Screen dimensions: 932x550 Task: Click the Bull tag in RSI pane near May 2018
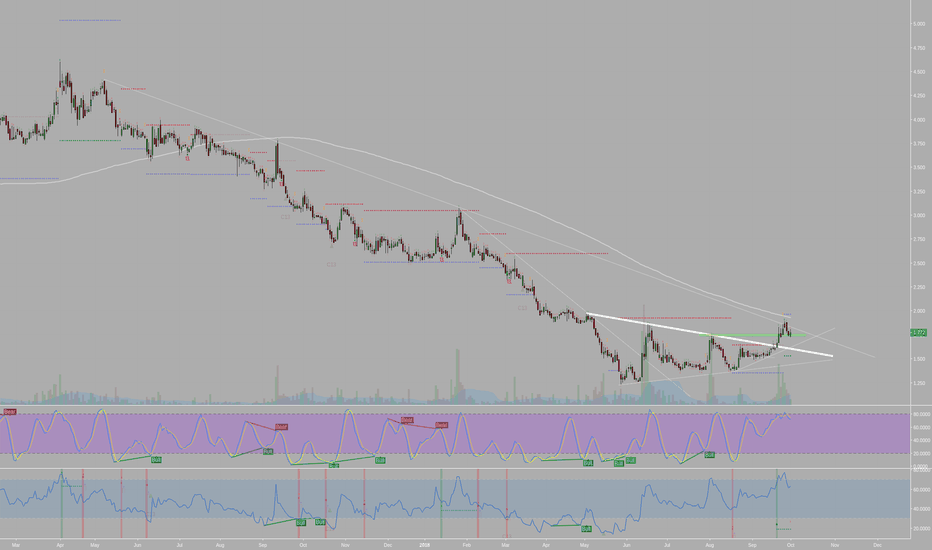click(x=586, y=529)
